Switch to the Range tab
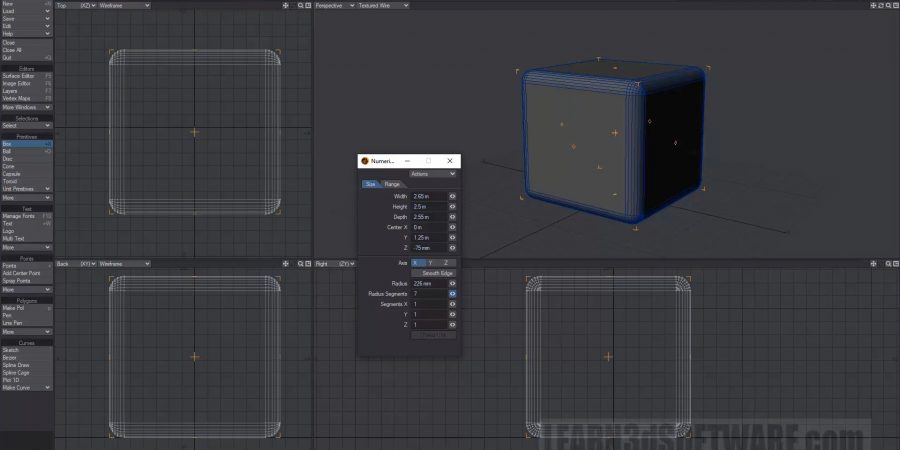This screenshot has width=900, height=450. pos(392,184)
